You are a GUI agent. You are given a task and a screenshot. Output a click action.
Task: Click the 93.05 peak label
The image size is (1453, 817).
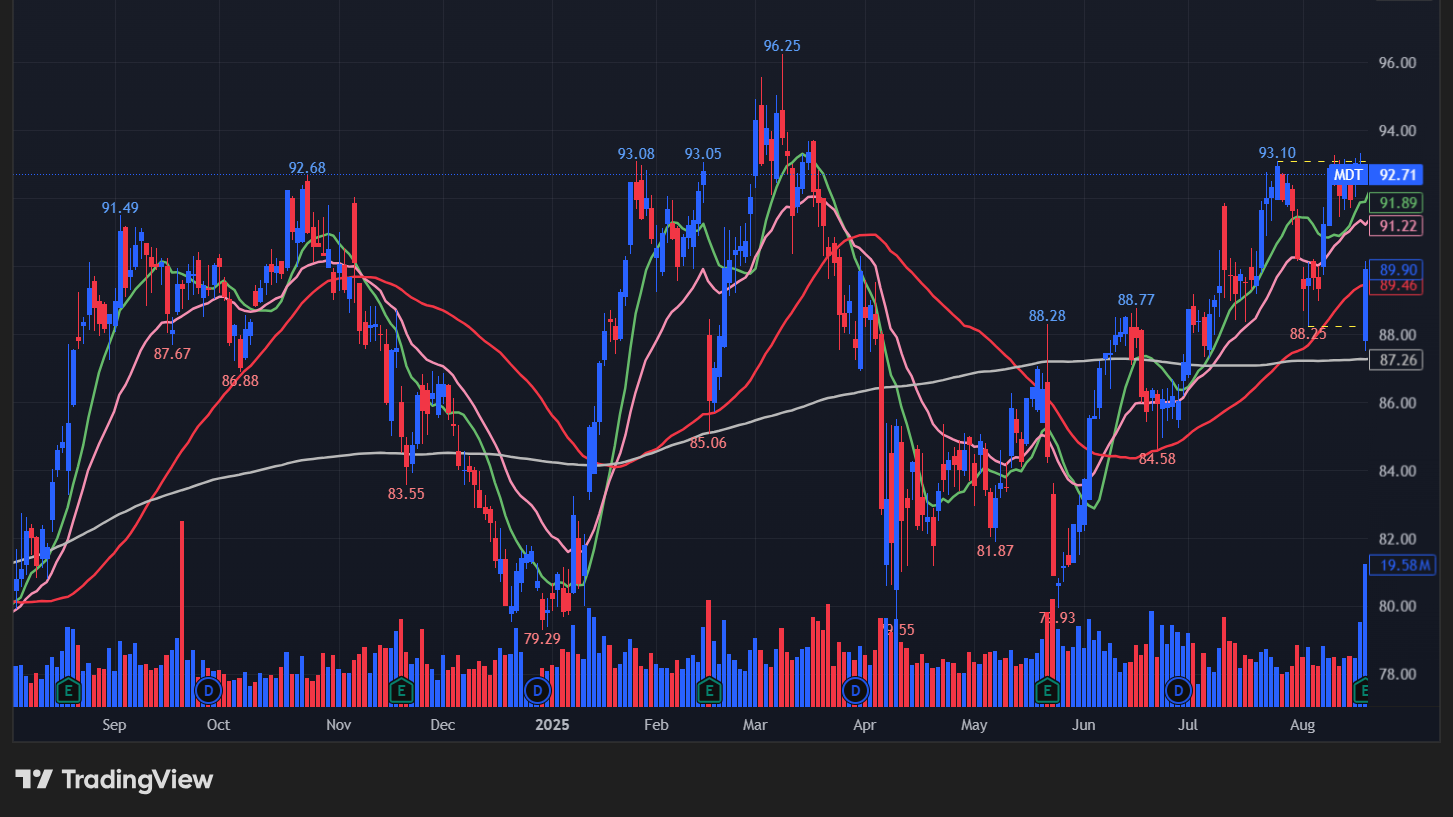703,154
